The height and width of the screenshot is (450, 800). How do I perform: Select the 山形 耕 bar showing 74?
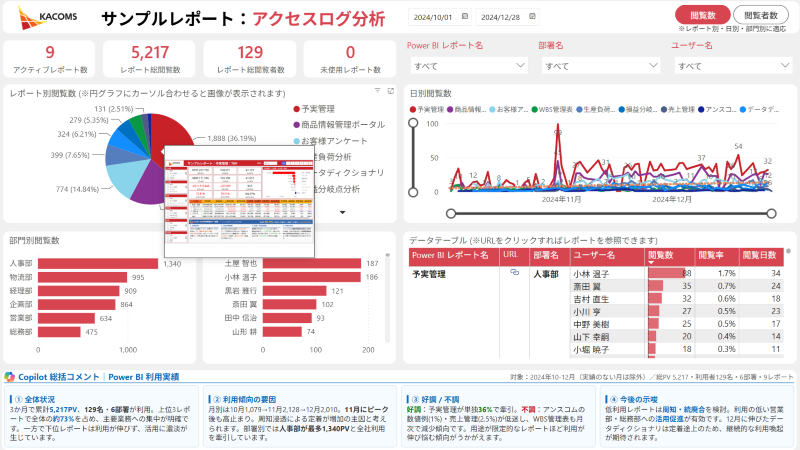[x=282, y=332]
